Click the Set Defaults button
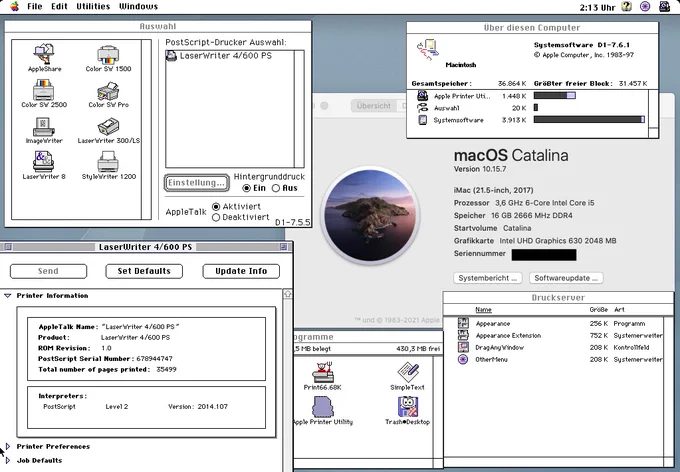The width and height of the screenshot is (680, 472). pos(144,271)
